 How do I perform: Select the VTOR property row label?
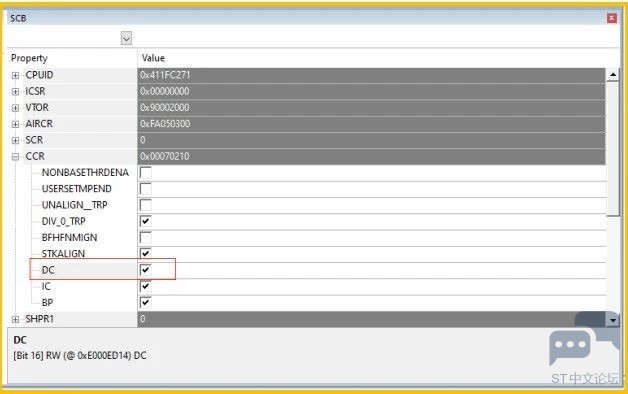37,108
